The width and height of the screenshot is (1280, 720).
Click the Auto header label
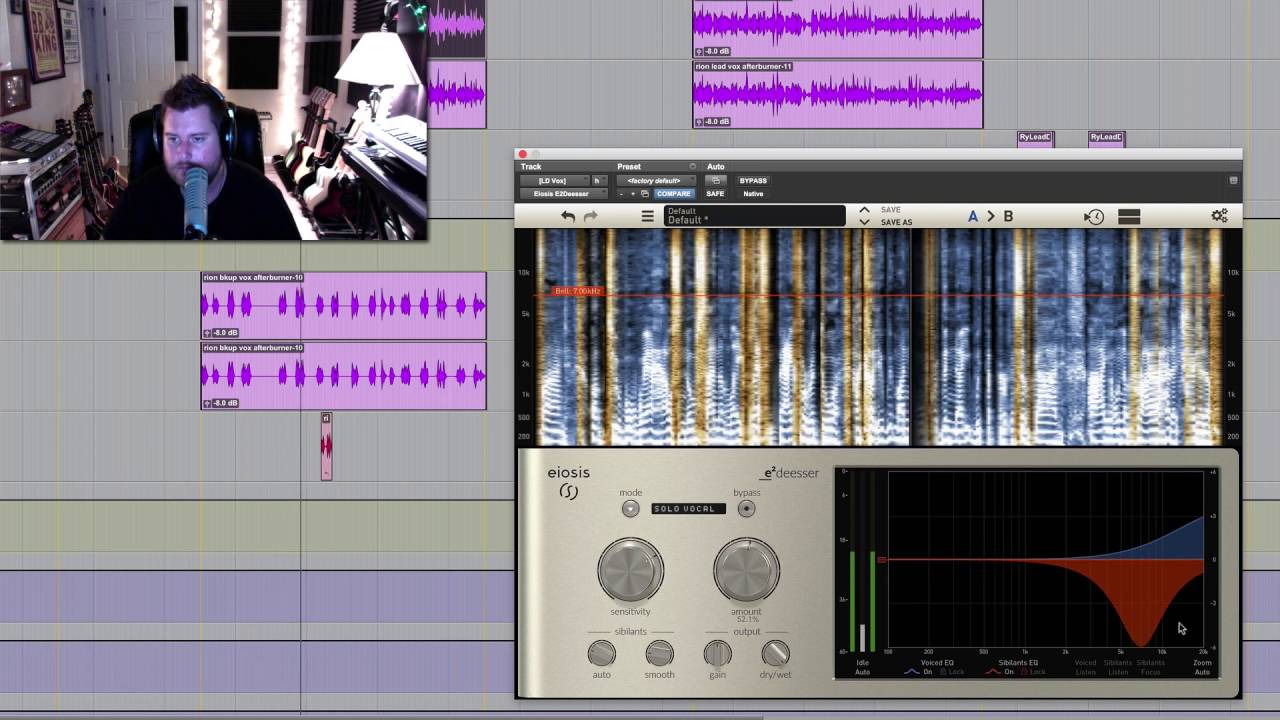tap(716, 167)
